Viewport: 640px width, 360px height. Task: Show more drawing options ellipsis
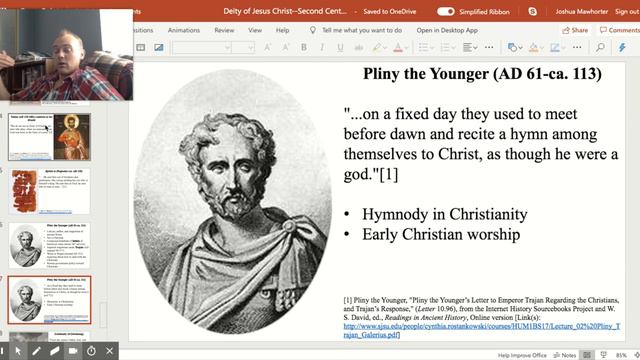(x=577, y=47)
